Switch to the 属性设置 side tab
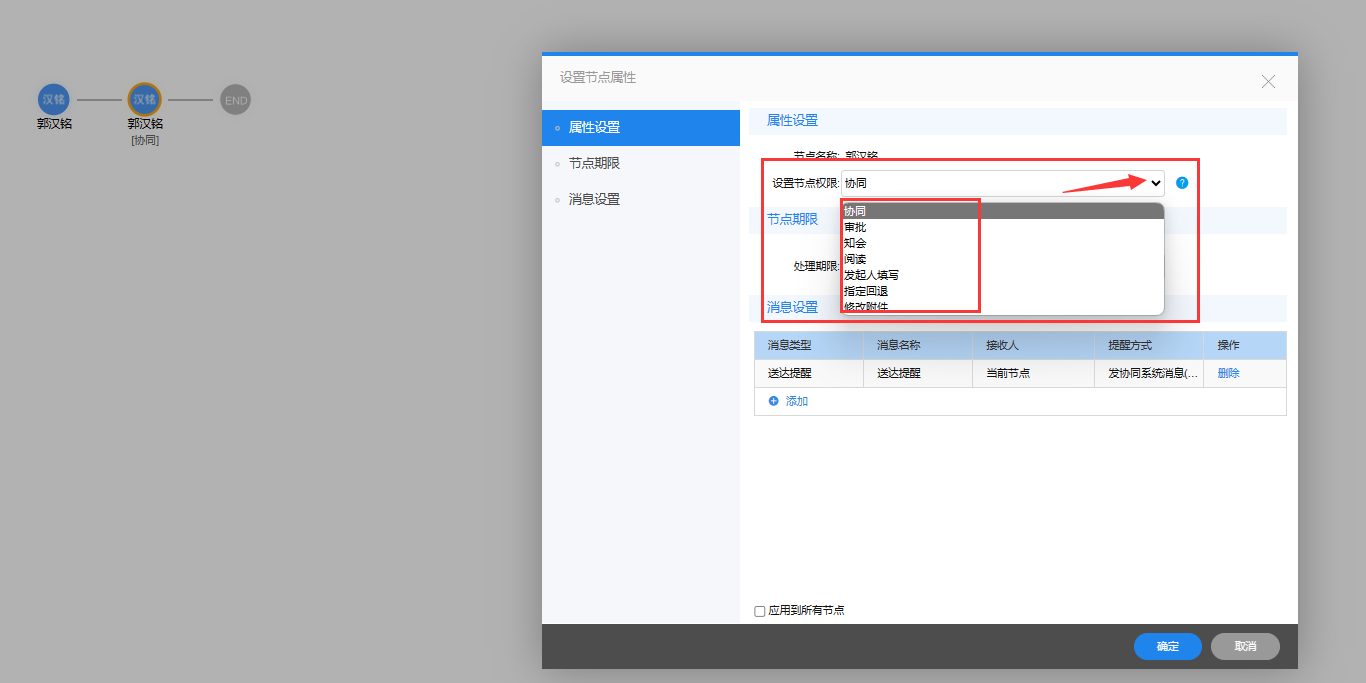1366x683 pixels. pyautogui.click(x=594, y=128)
